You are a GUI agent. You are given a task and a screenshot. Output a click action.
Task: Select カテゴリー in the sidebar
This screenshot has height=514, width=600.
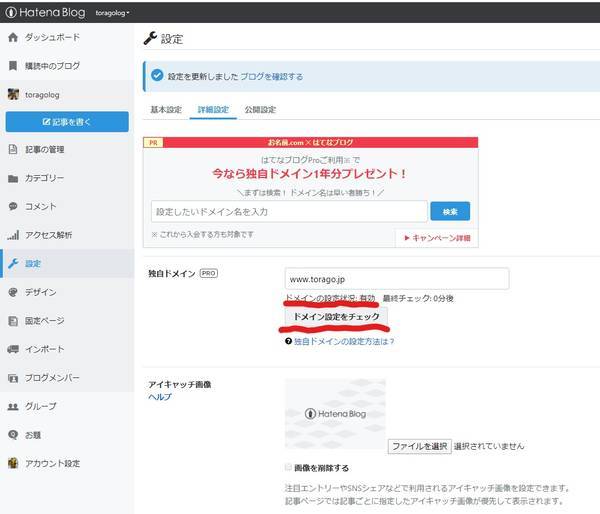tap(44, 178)
